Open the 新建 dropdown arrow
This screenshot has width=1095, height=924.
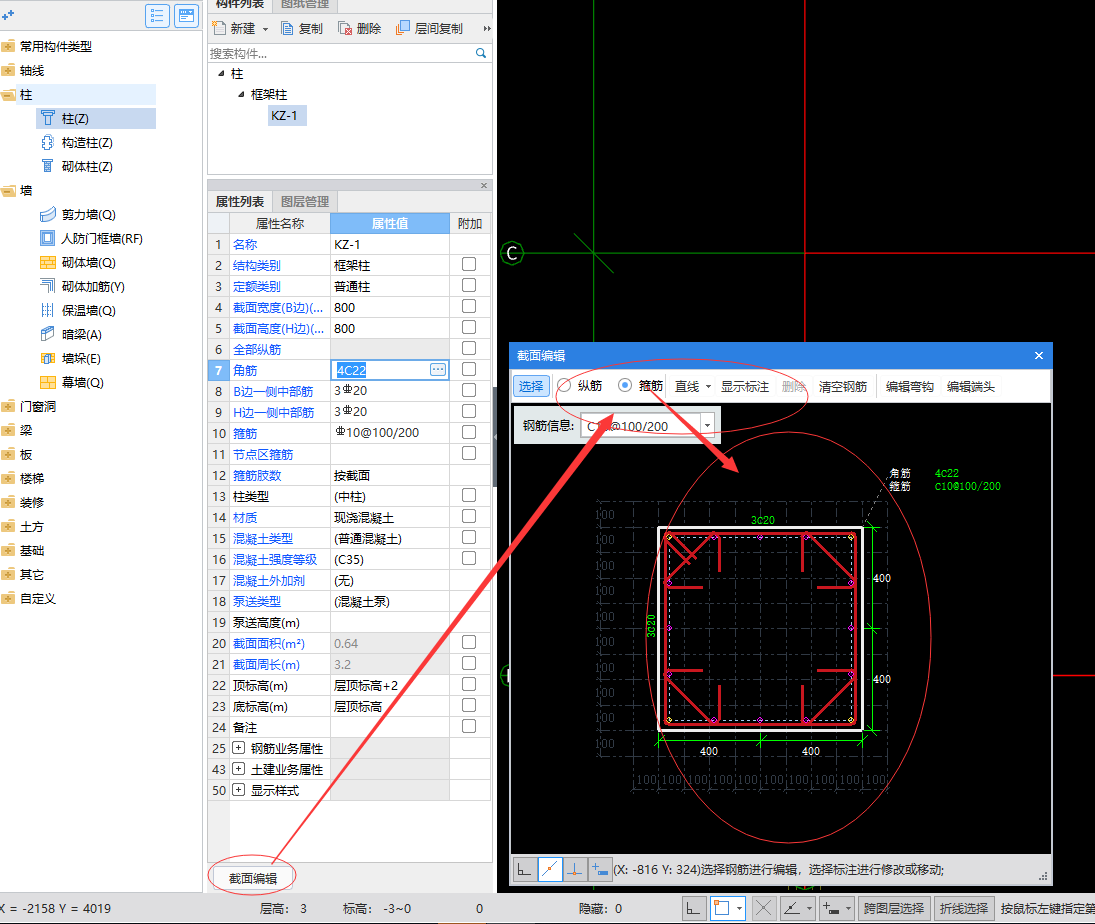click(x=265, y=29)
